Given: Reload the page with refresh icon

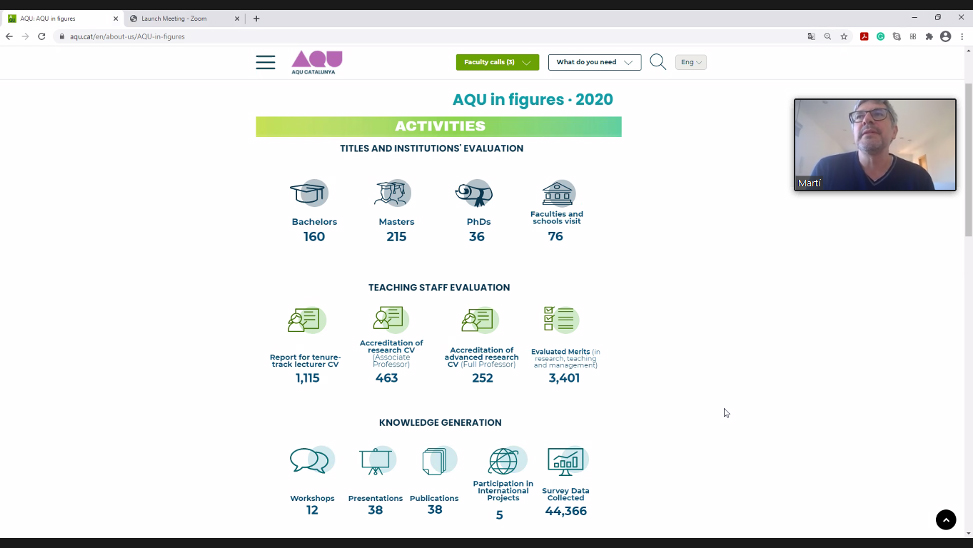Looking at the screenshot, I should (42, 37).
